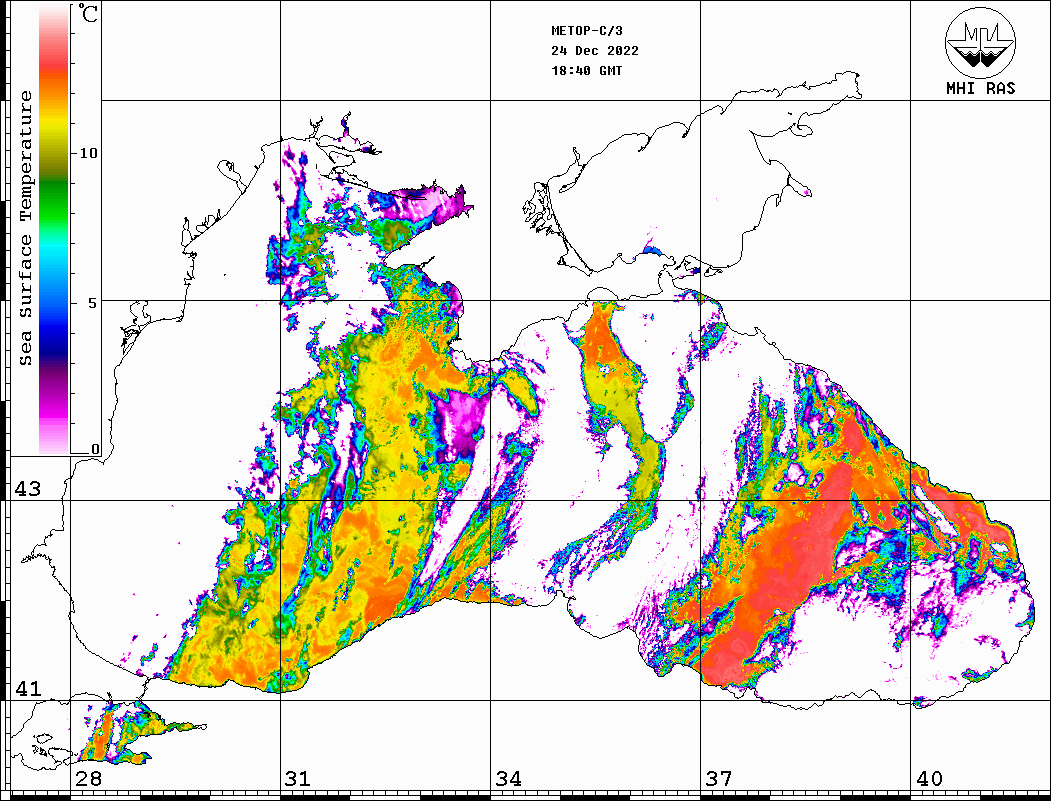1051x801 pixels.
Task: Click the 'MHI RAS' label text
Action: (x=980, y=88)
